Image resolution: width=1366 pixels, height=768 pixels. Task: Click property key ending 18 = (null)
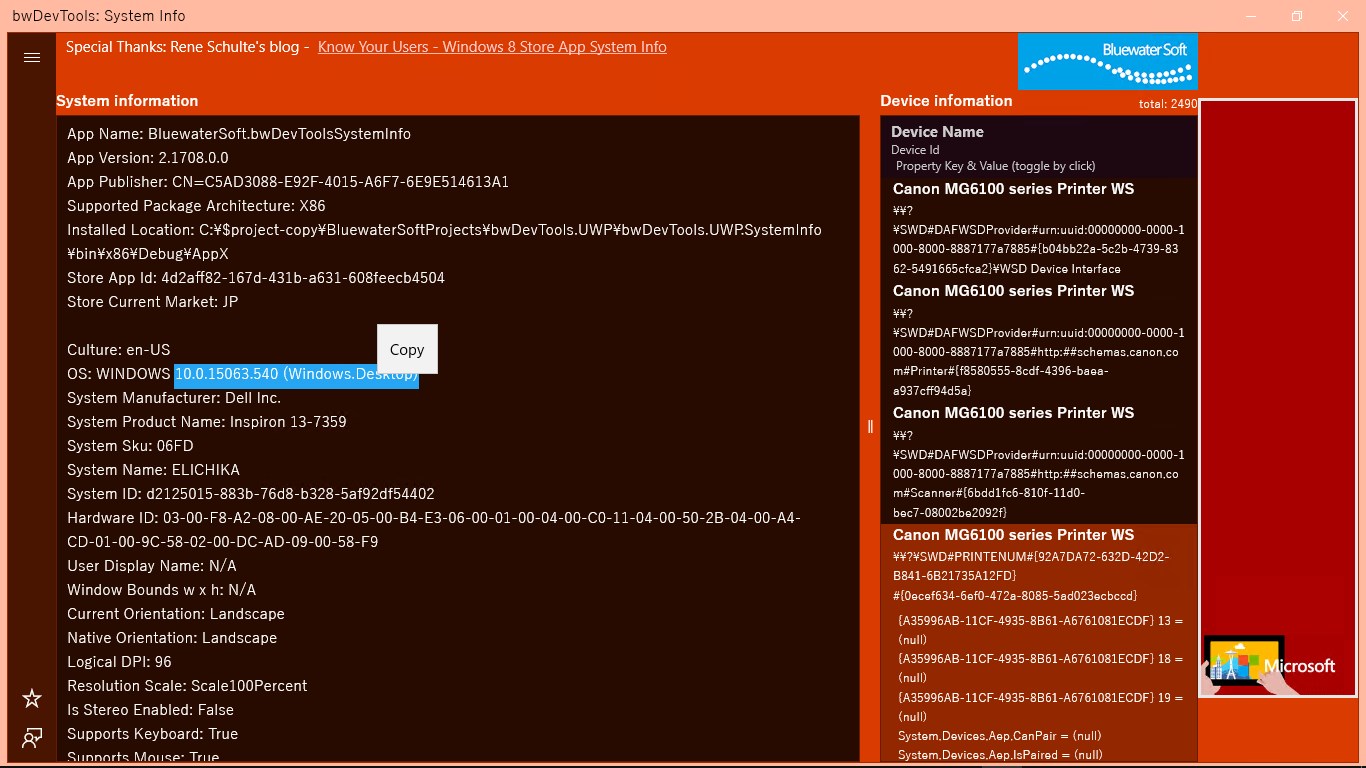1041,668
